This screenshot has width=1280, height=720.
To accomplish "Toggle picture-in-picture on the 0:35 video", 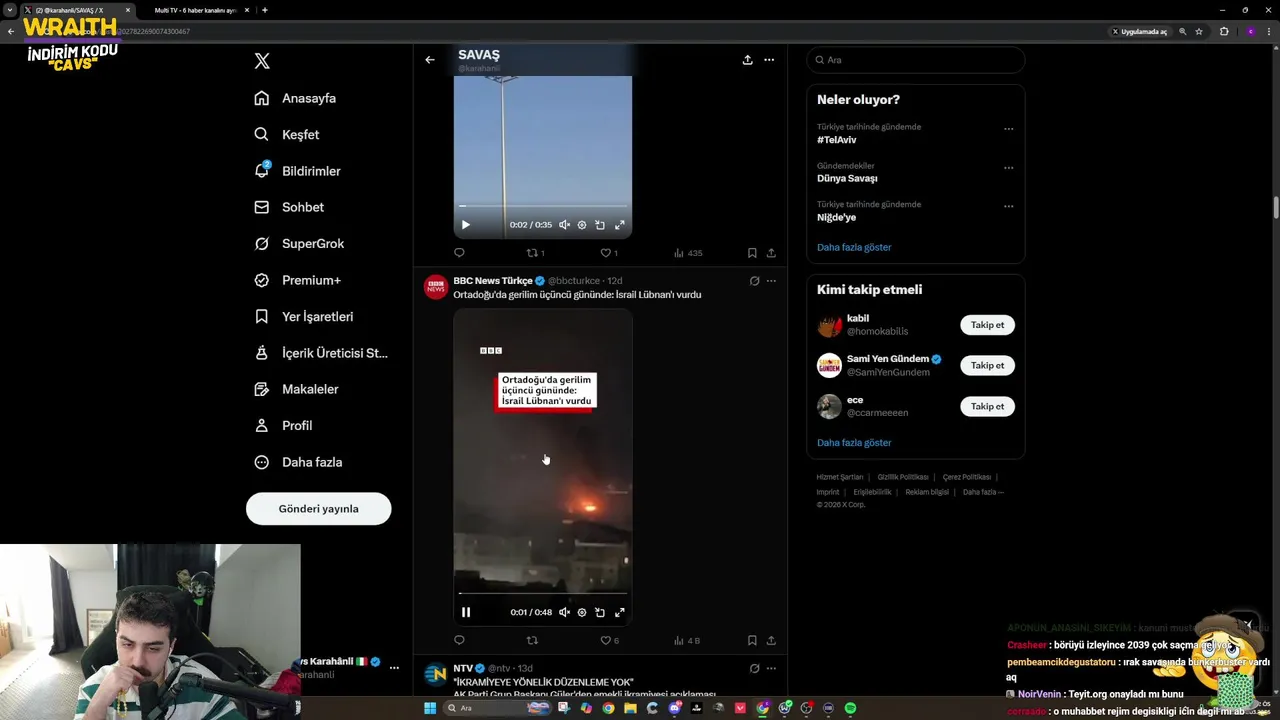I will tap(600, 225).
